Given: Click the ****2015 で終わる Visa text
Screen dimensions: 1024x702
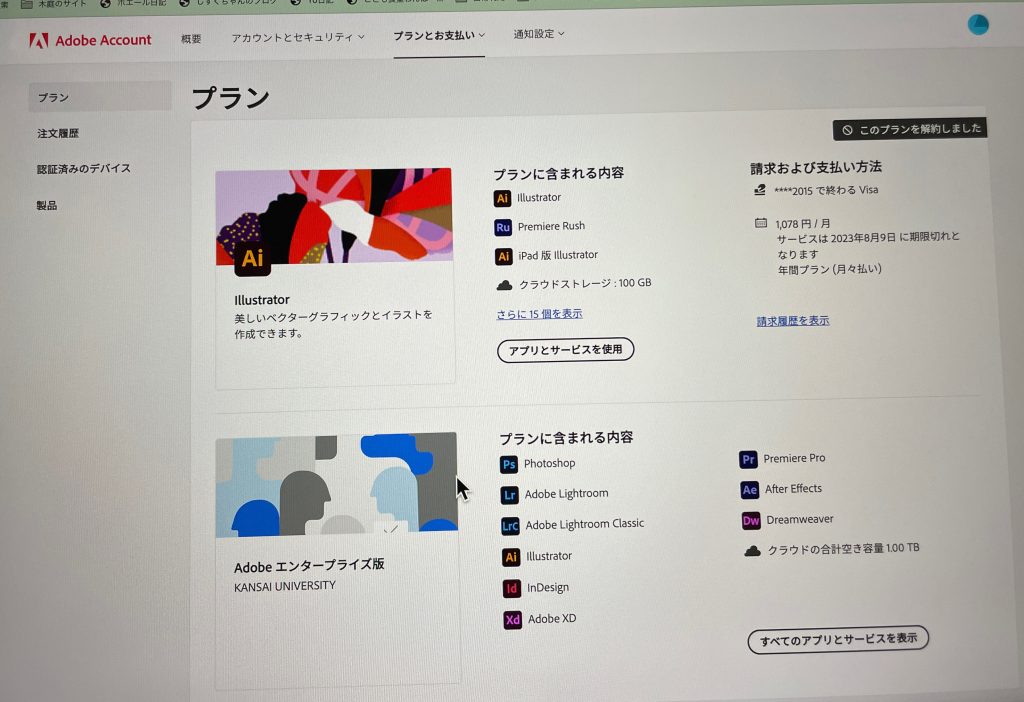Looking at the screenshot, I should (826, 191).
